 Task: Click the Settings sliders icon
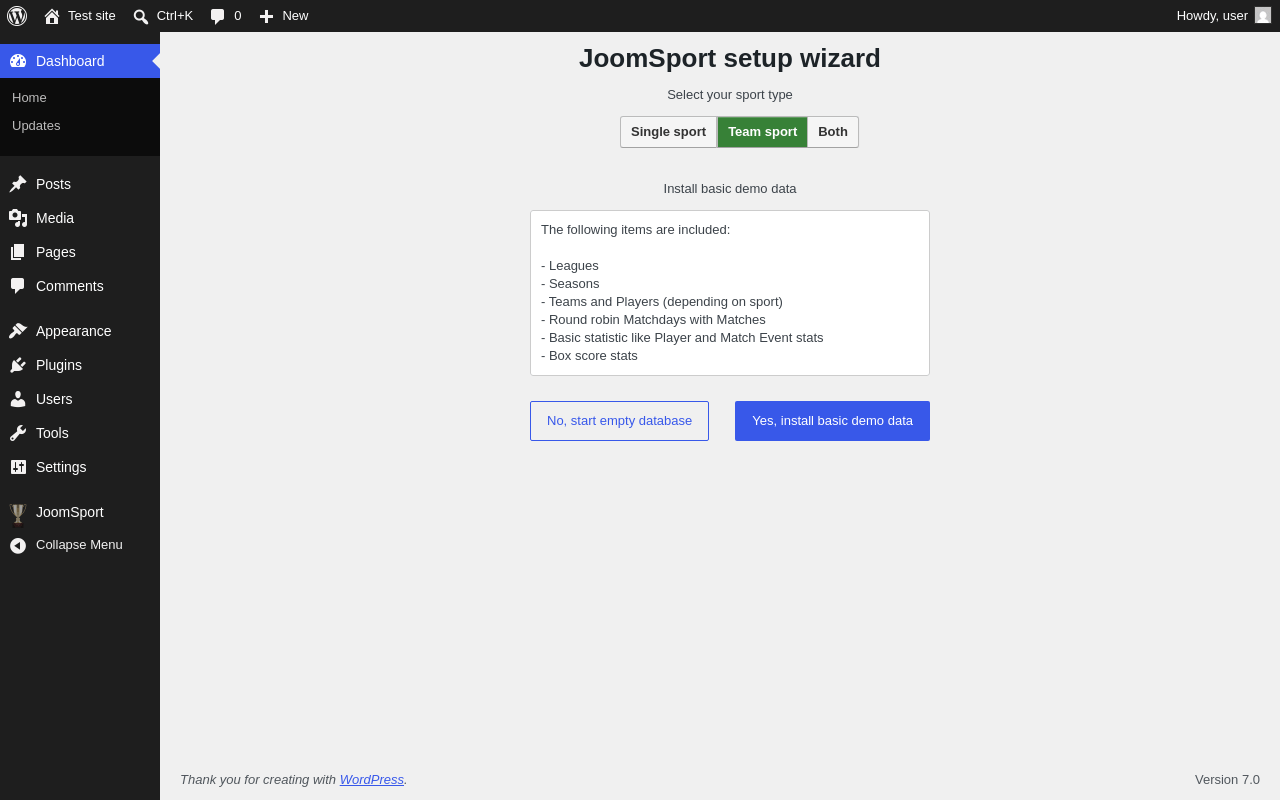coord(18,467)
